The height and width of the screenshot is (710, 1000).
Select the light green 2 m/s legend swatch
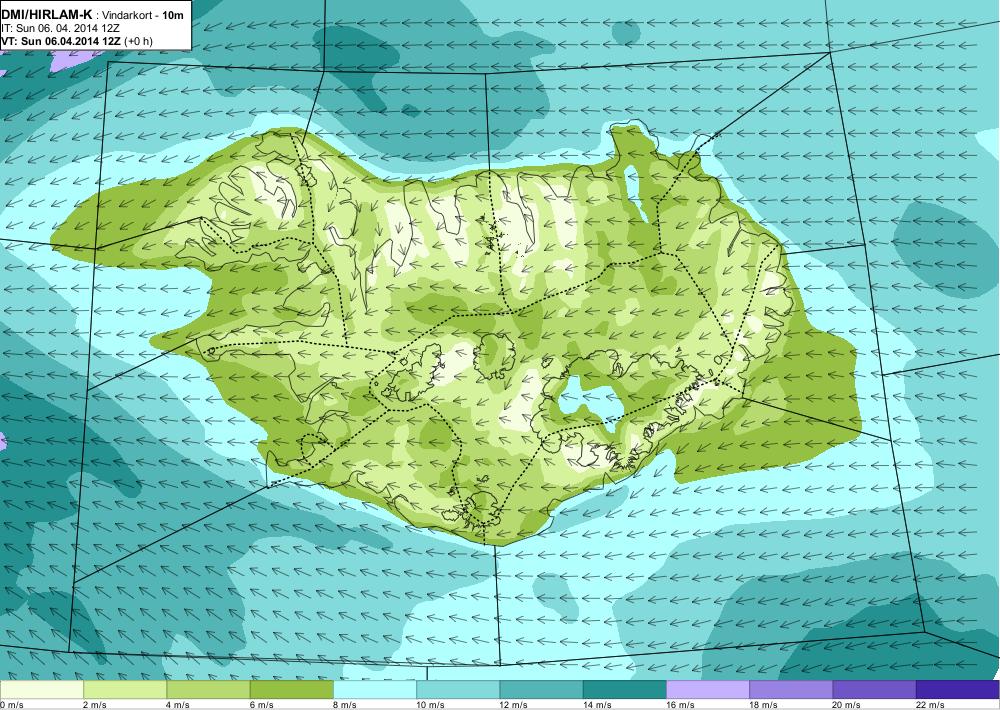pos(125,690)
